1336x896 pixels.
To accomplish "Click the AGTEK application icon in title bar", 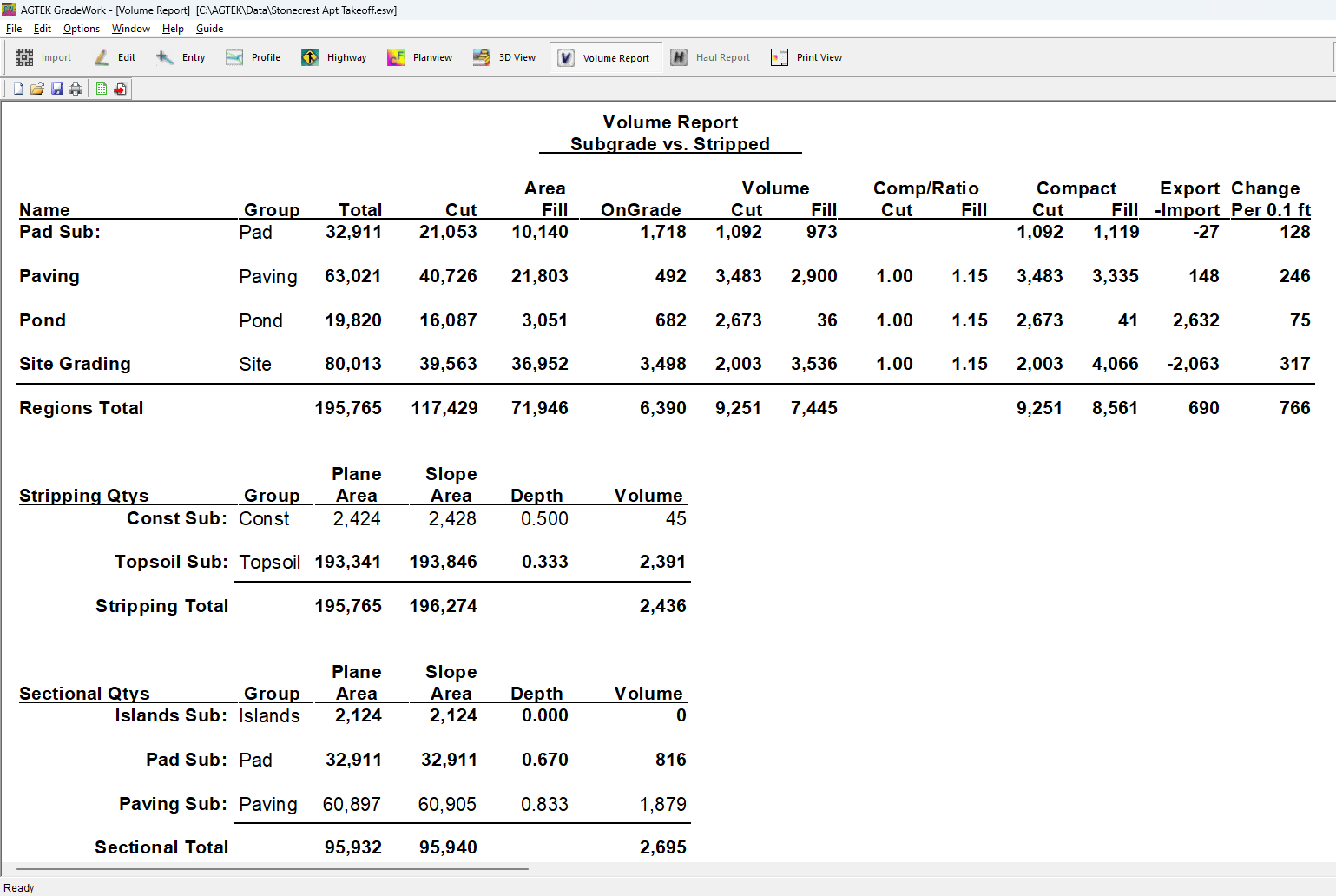I will (x=9, y=10).
